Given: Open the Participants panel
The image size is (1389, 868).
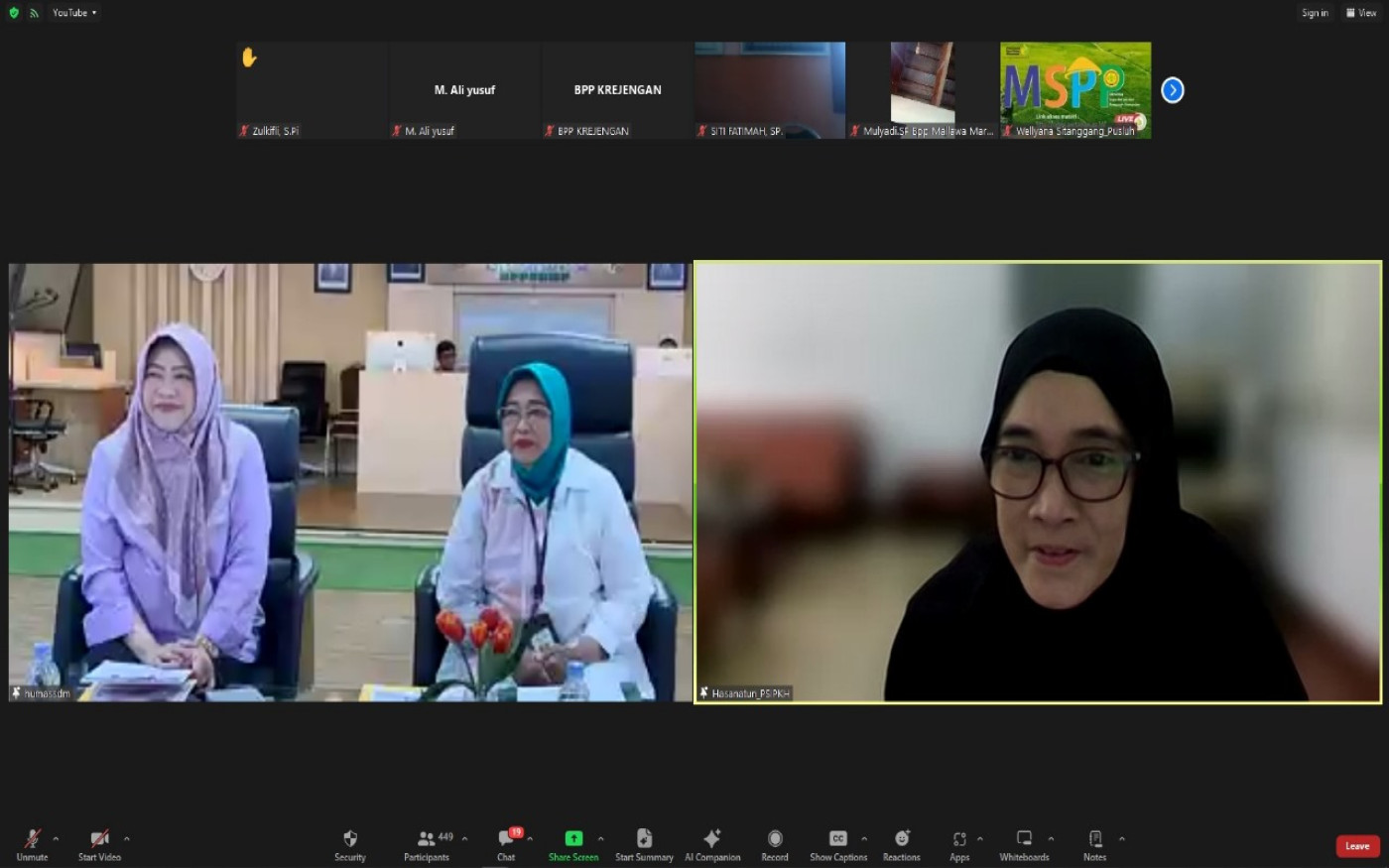Looking at the screenshot, I should 427,844.
